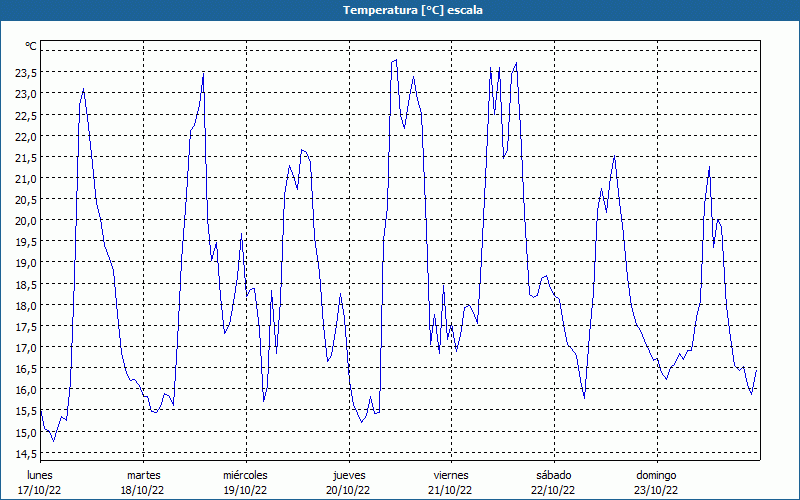This screenshot has width=800, height=500.
Task: Click the 16,0 axis label
Action: point(26,389)
